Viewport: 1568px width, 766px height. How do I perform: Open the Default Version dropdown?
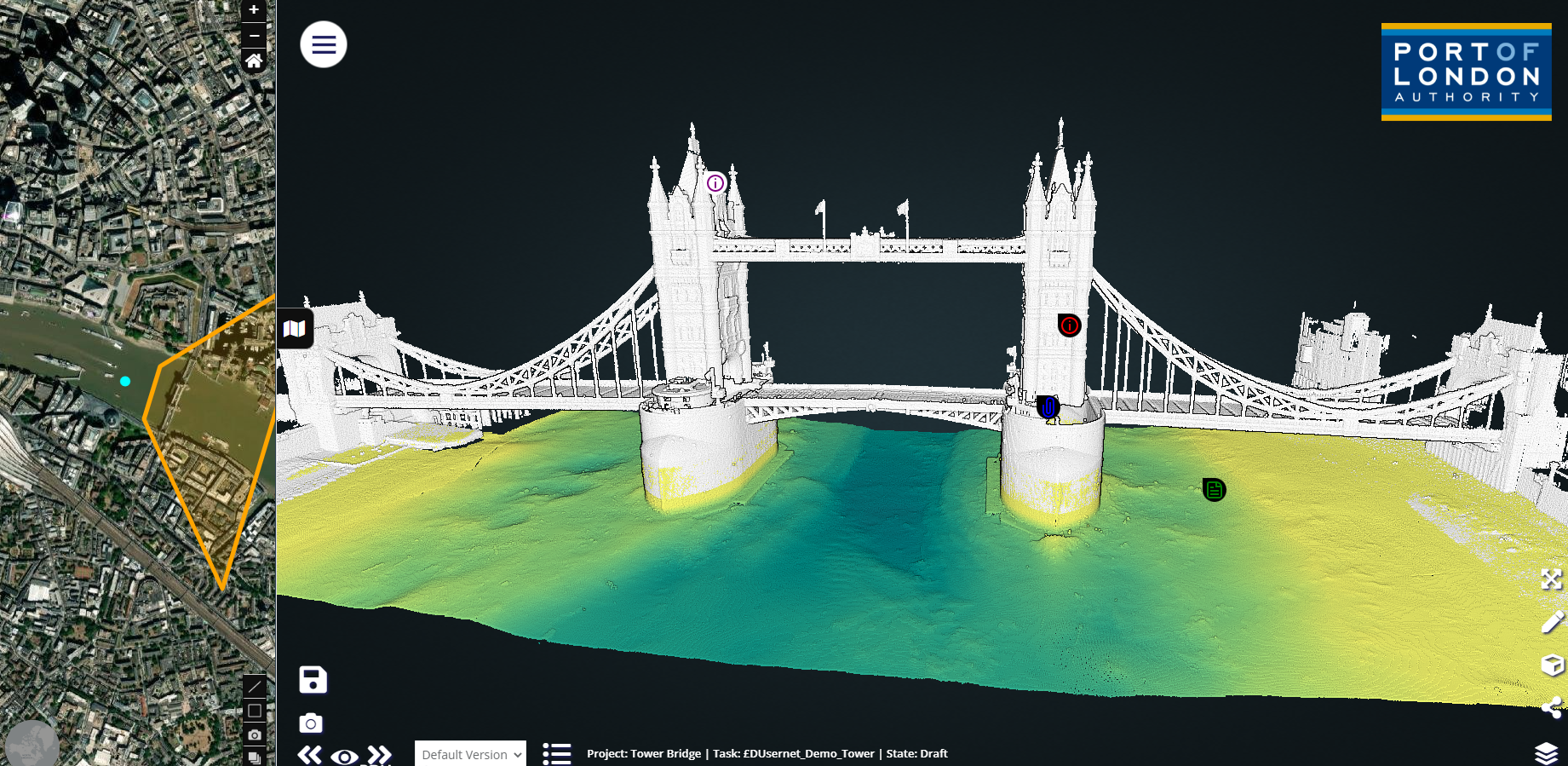coord(470,754)
